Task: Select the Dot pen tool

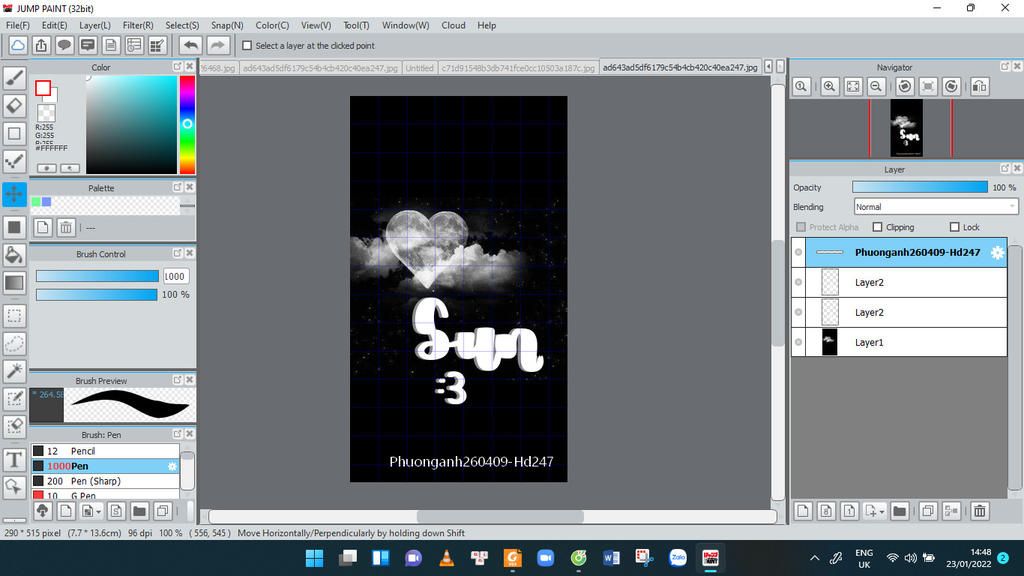Action: pyautogui.click(x=14, y=161)
